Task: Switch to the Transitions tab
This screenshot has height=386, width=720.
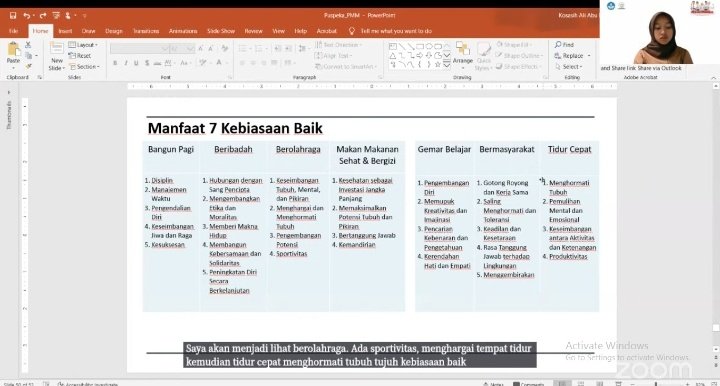Action: [146, 31]
